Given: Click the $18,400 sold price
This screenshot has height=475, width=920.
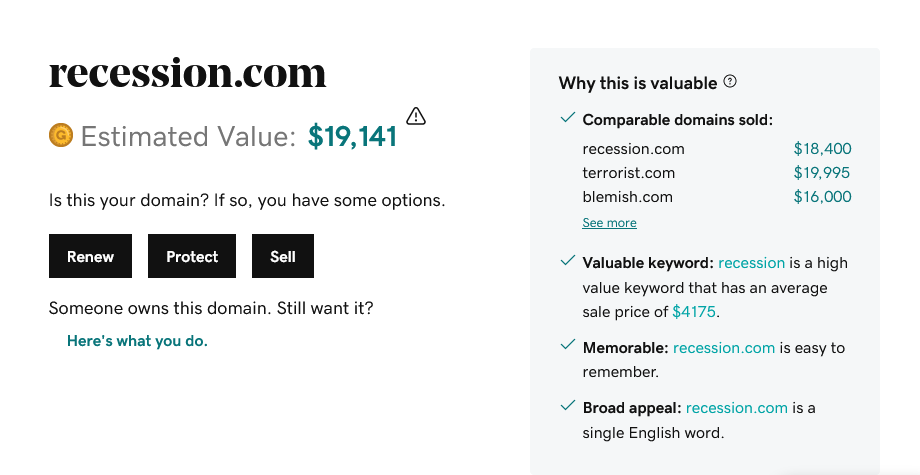Looking at the screenshot, I should click(x=823, y=149).
